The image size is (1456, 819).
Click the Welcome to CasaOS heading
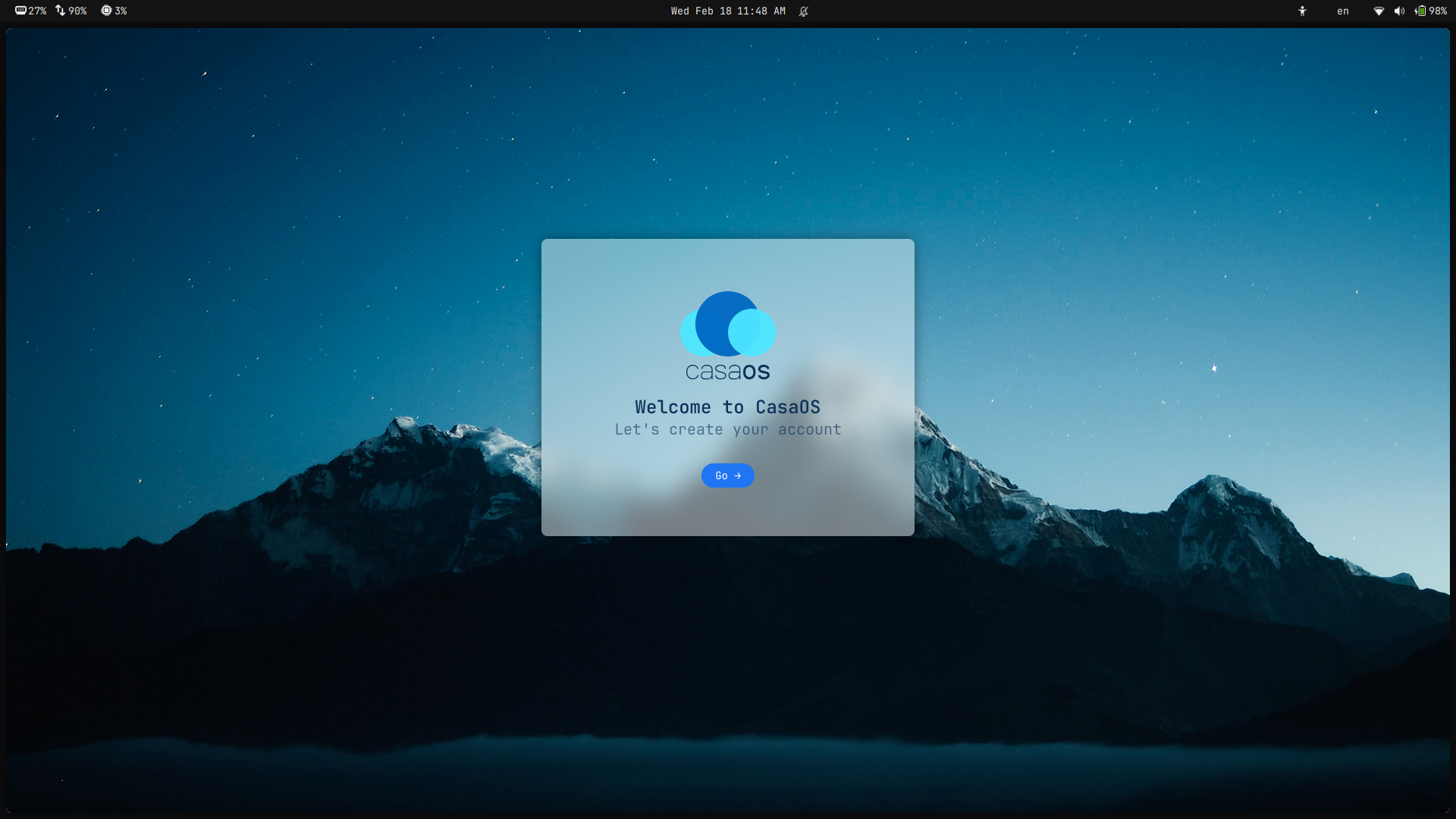[727, 407]
